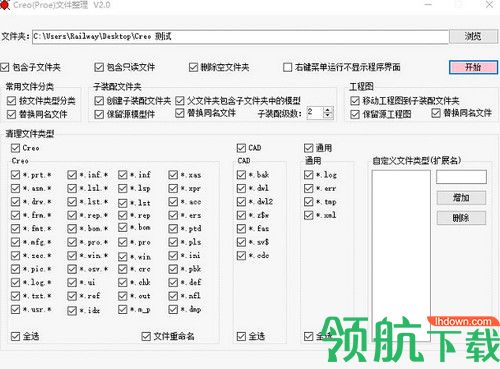500x369 pixels.
Task: Toggle the *.sec.* checkbox
Action: click(15, 255)
